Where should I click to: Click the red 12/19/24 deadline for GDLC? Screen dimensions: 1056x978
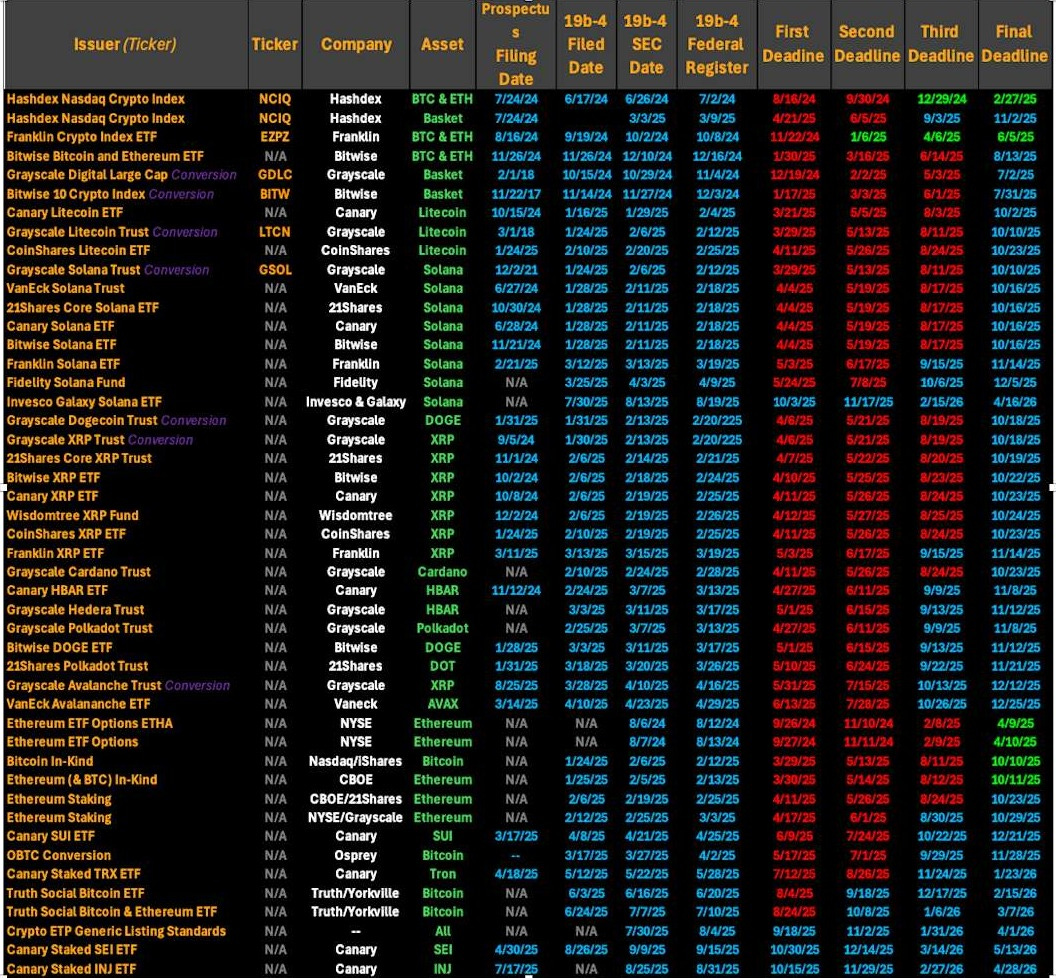(793, 174)
